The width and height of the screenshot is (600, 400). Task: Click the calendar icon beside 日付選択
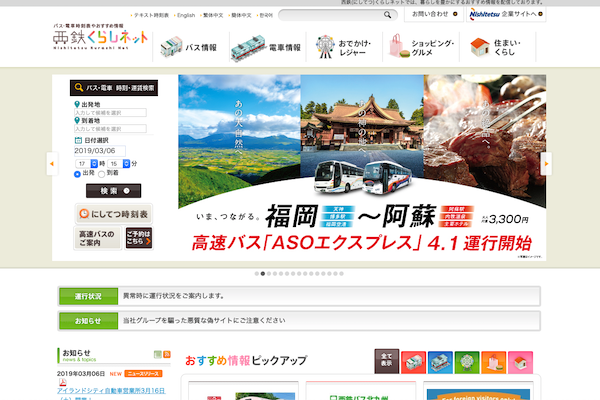78,140
